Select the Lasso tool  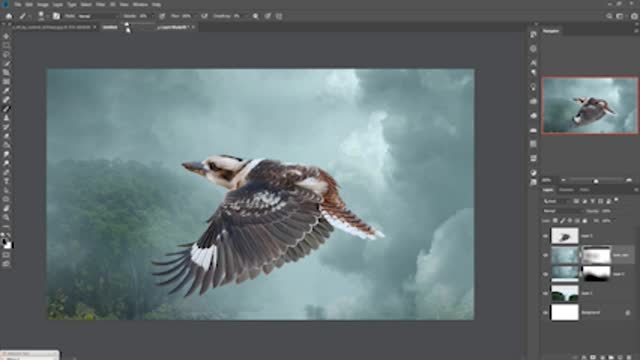tap(6, 54)
